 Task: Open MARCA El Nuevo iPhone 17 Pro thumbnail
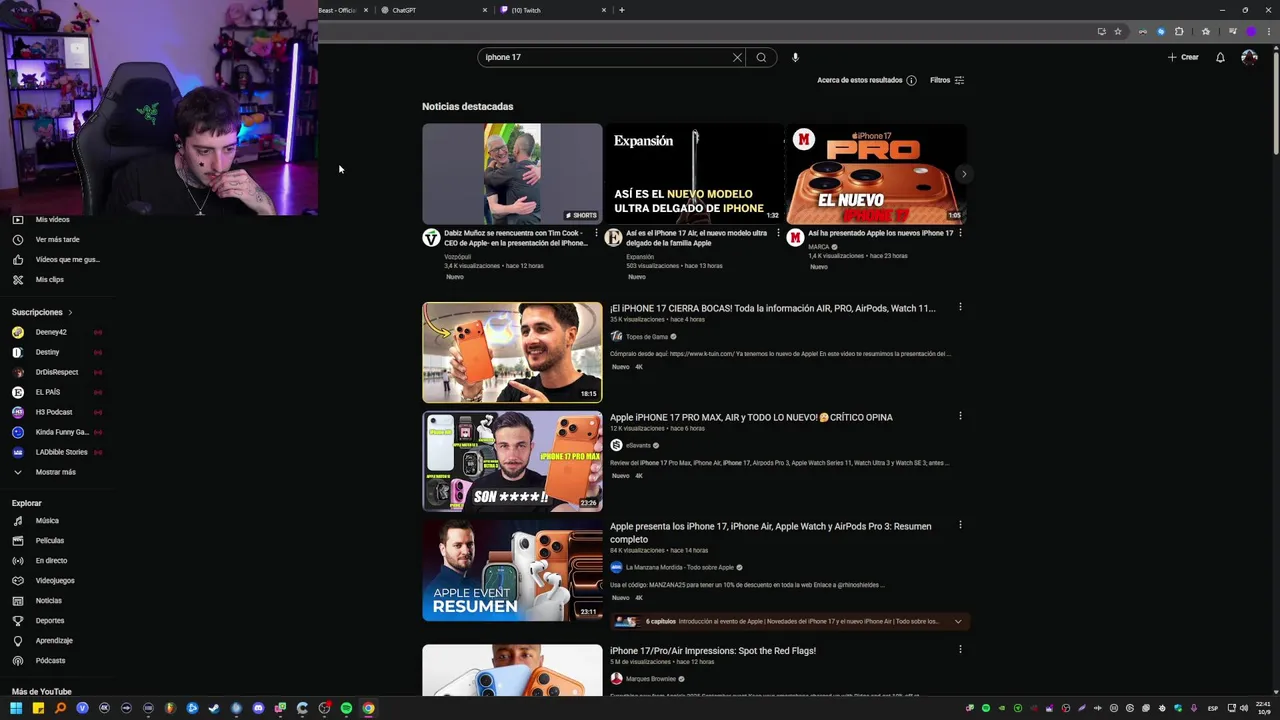[876, 174]
